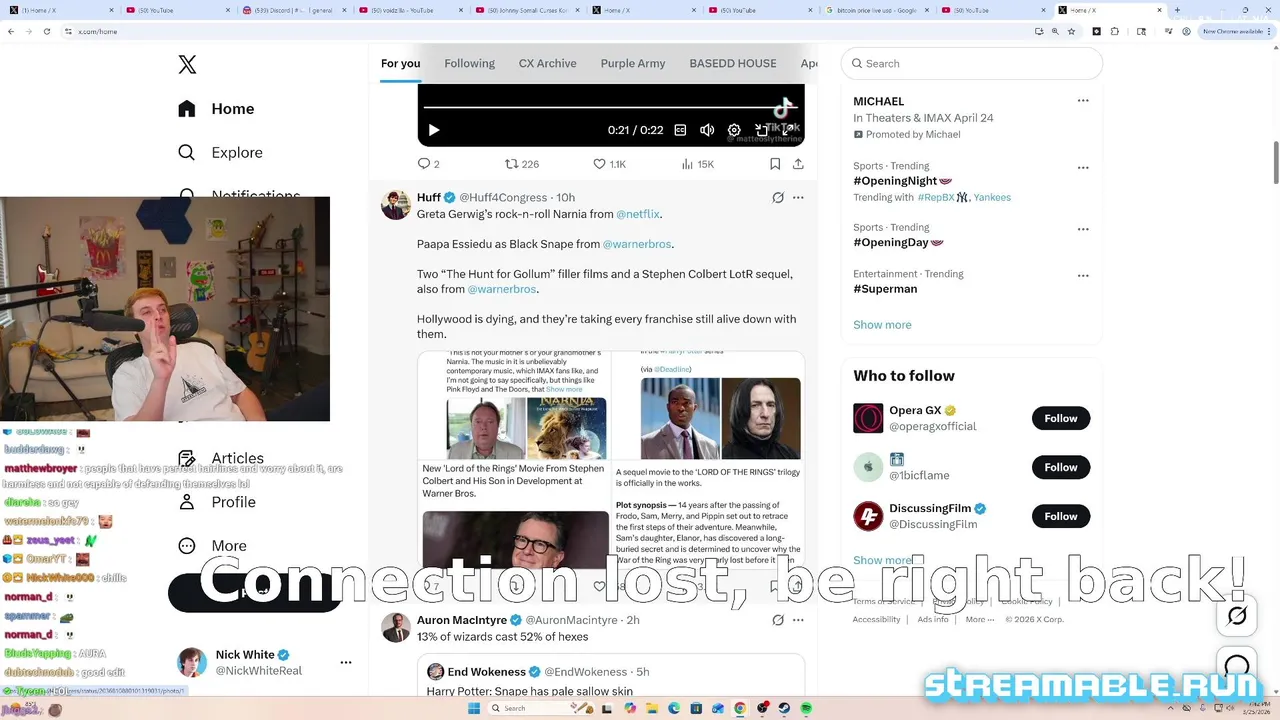
Task: Open @warnerbros link after Black Snape
Action: point(636,244)
